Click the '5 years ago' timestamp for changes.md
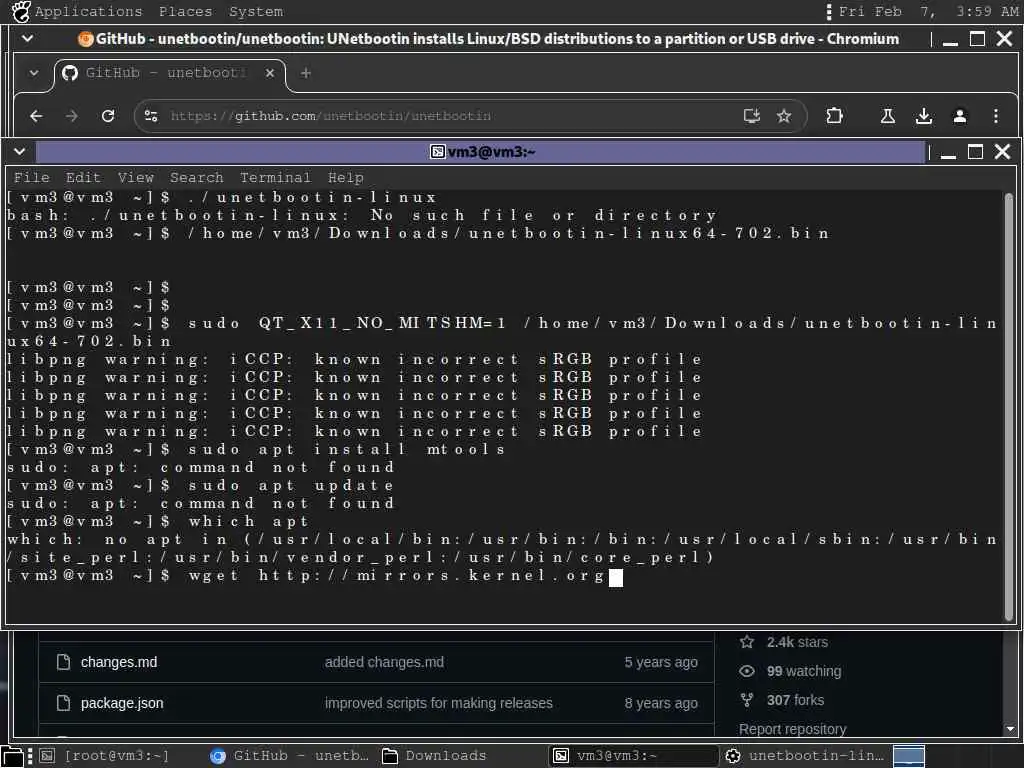This screenshot has width=1024, height=768. [x=661, y=662]
